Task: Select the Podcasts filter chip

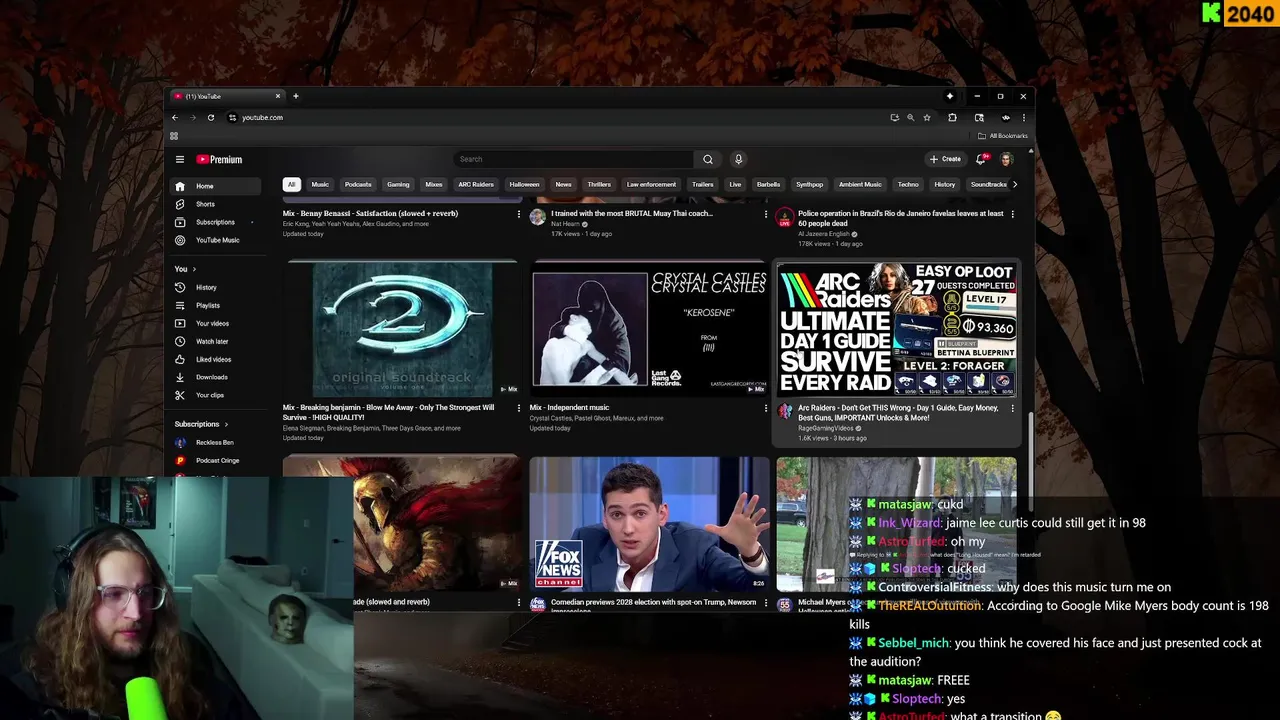Action: click(x=358, y=184)
